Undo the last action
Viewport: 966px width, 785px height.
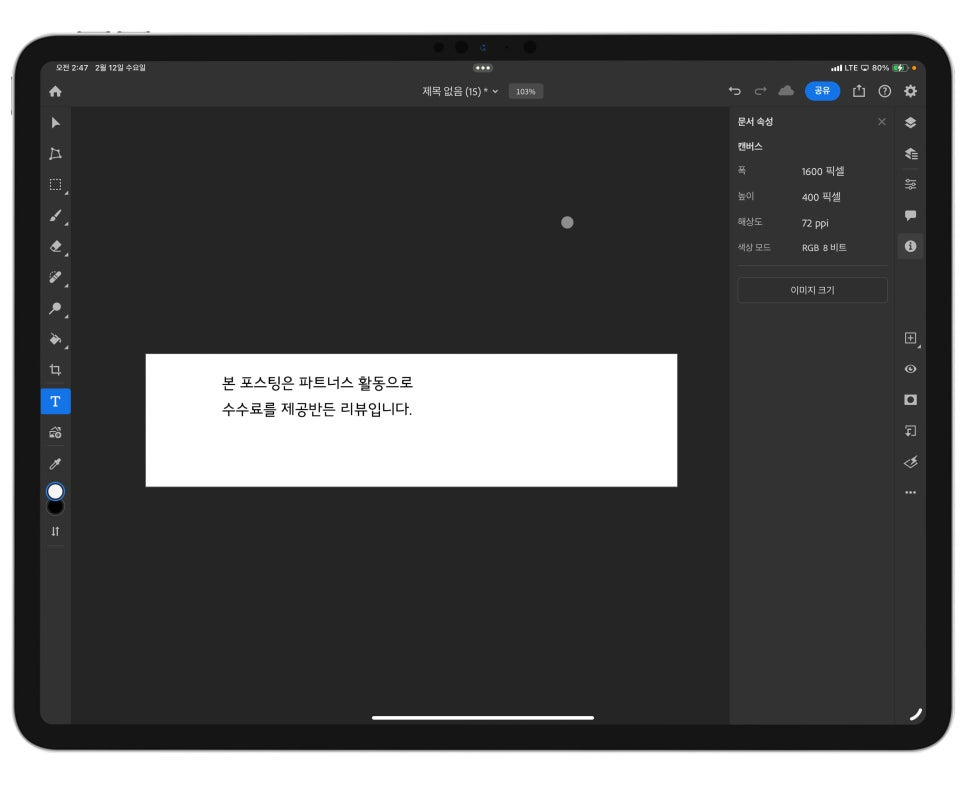tap(734, 91)
